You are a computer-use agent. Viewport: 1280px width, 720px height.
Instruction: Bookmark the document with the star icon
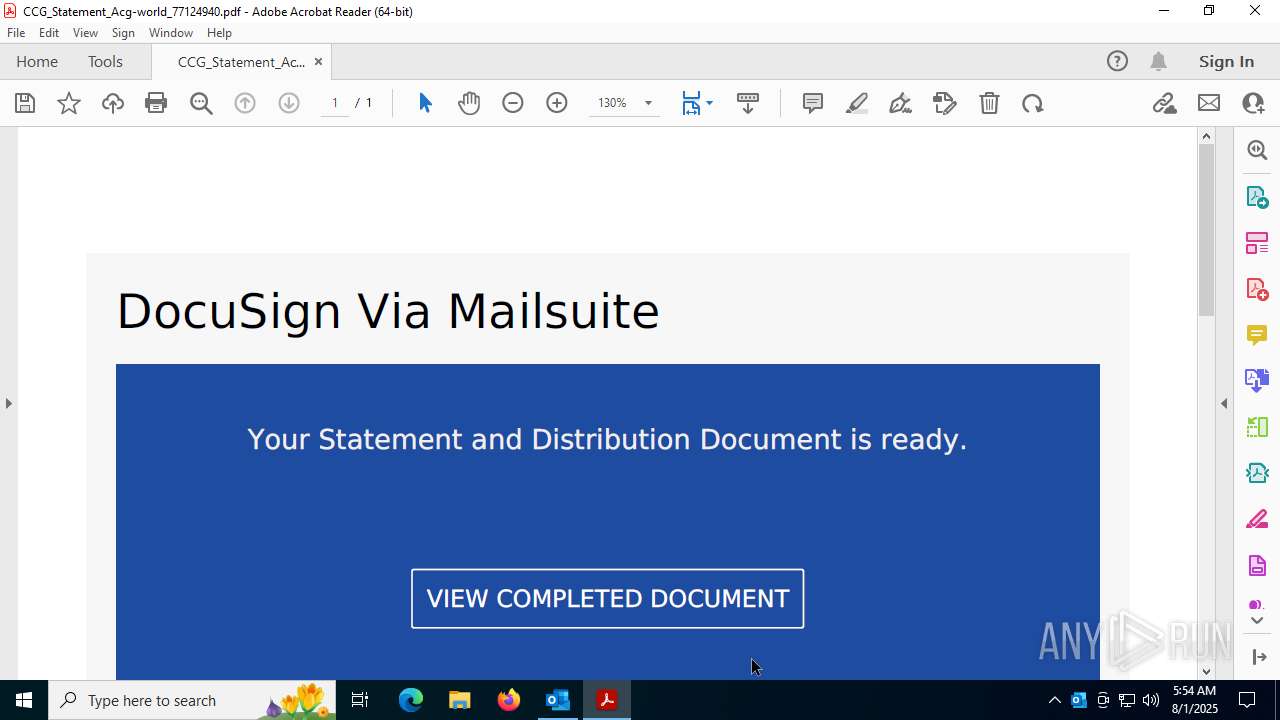(x=69, y=103)
